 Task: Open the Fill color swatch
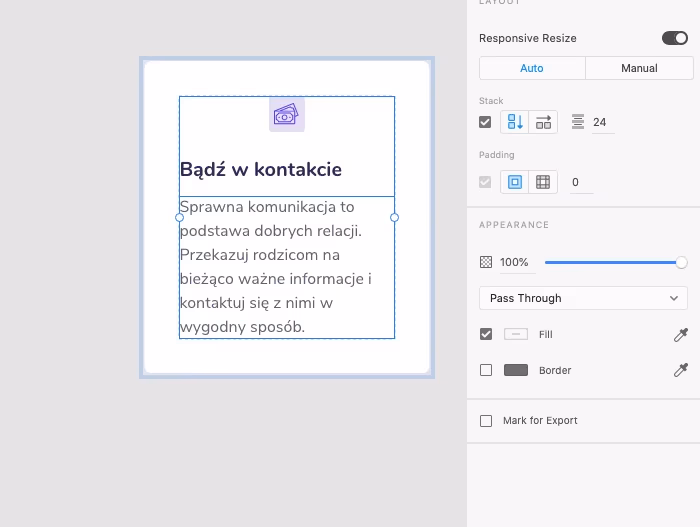[516, 334]
